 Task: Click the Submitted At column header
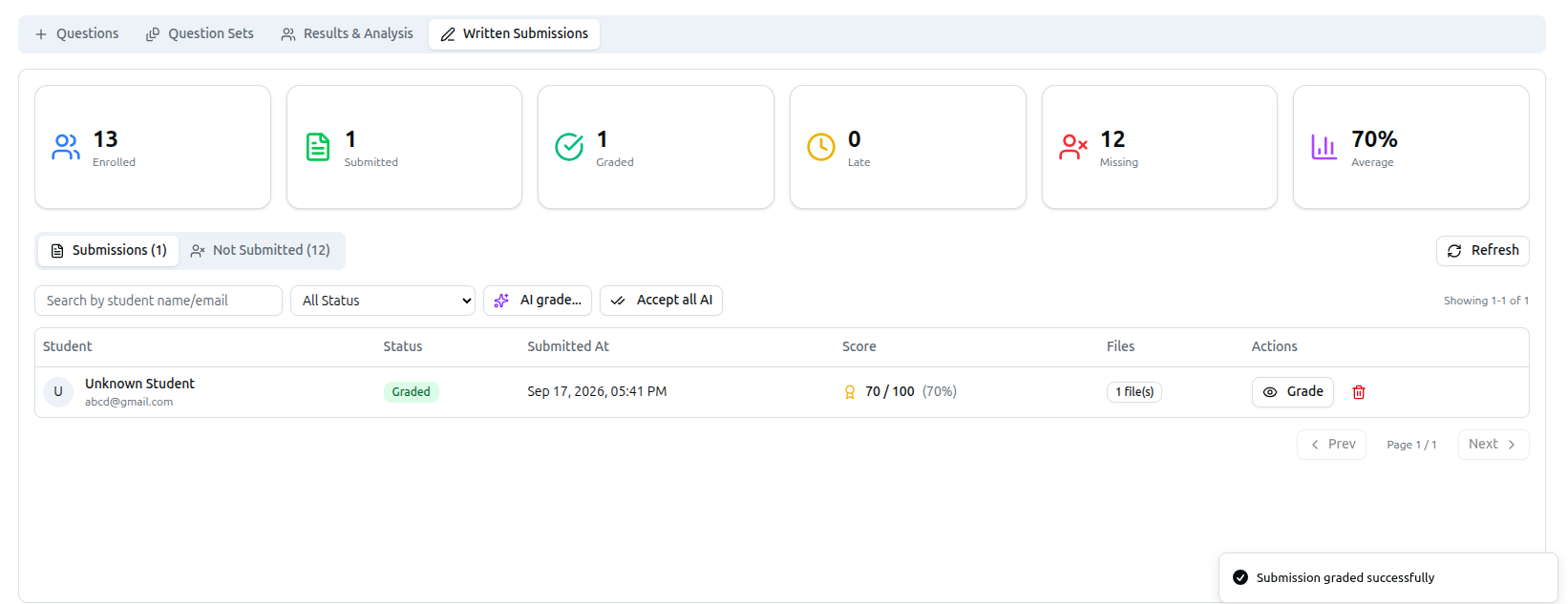point(568,346)
